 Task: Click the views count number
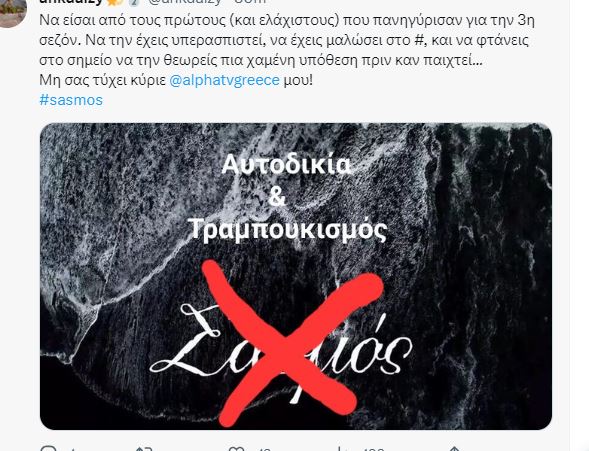(x=374, y=449)
